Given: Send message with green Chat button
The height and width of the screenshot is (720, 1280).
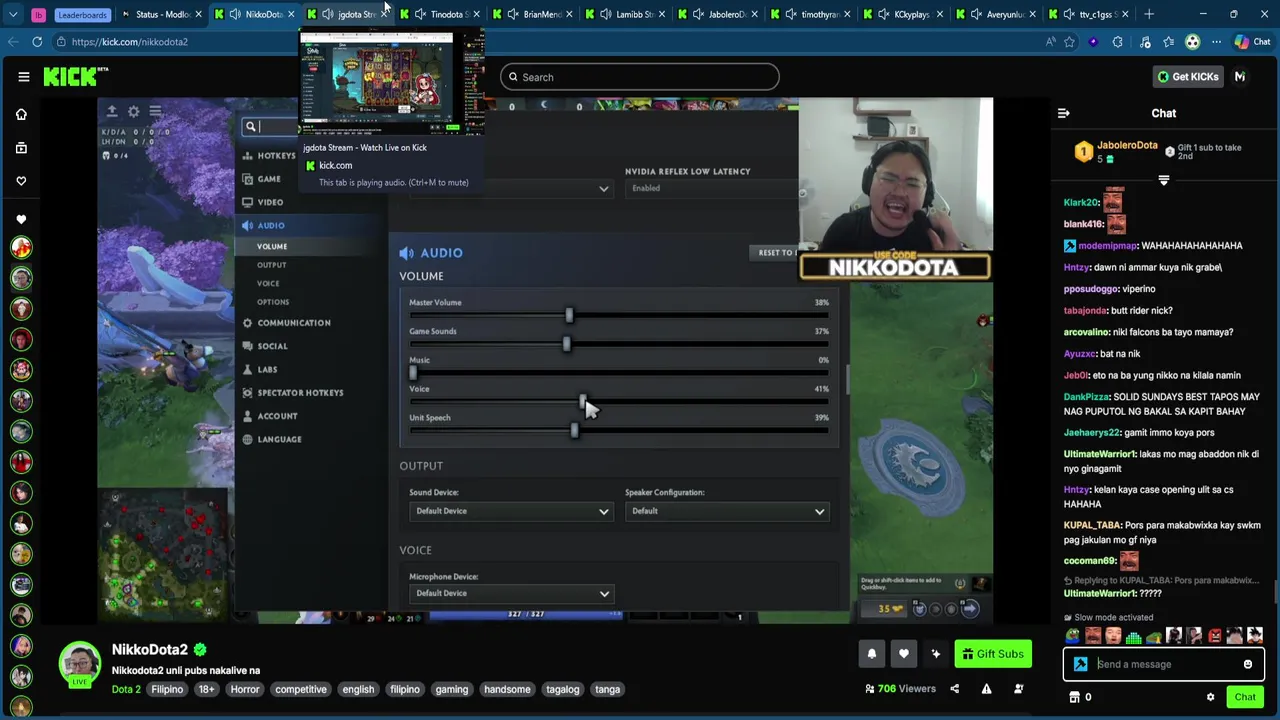Looking at the screenshot, I should point(1245,697).
